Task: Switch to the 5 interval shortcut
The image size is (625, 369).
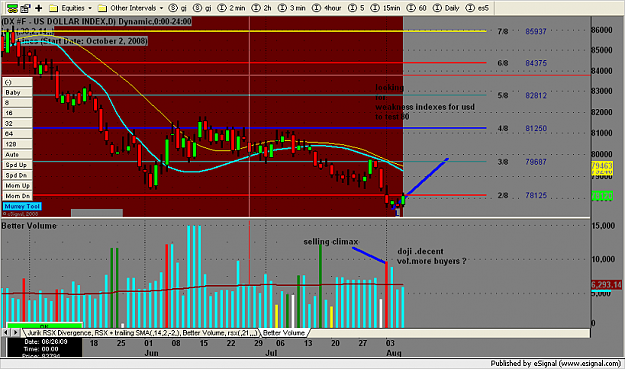Action: [x=356, y=8]
